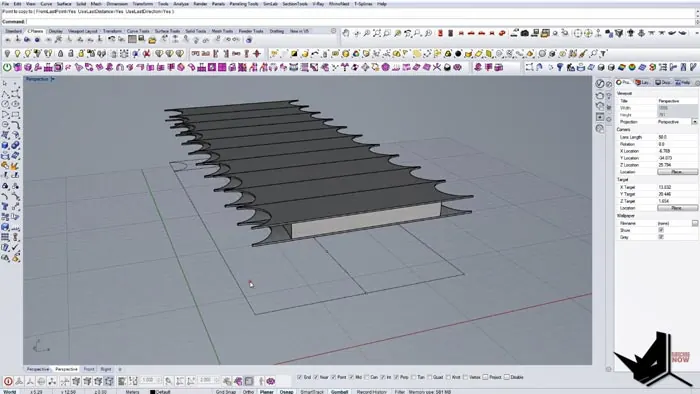
Task: Toggle the End osnap checkbox
Action: [x=300, y=377]
